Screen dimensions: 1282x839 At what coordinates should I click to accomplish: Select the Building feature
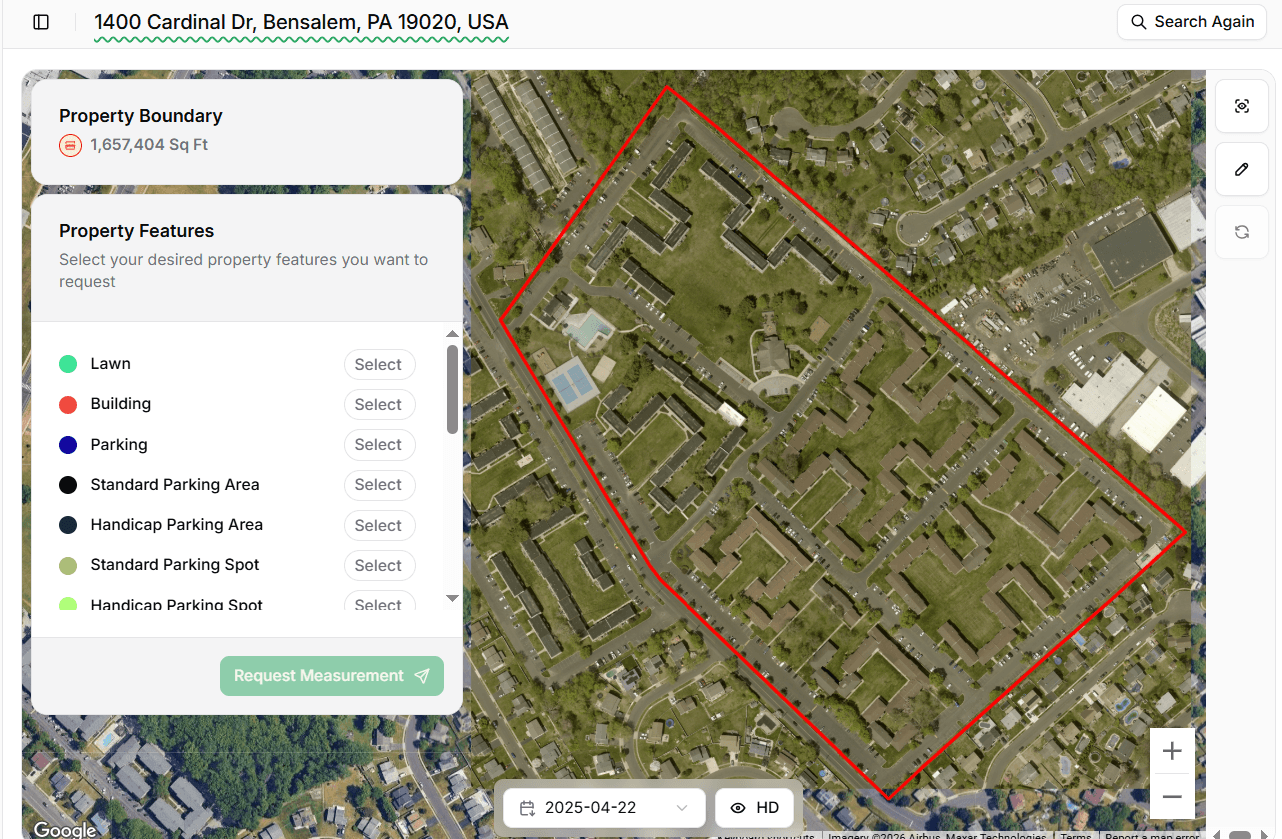378,405
